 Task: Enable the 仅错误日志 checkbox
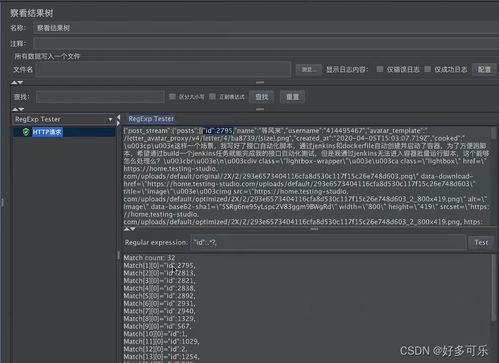tap(380, 69)
